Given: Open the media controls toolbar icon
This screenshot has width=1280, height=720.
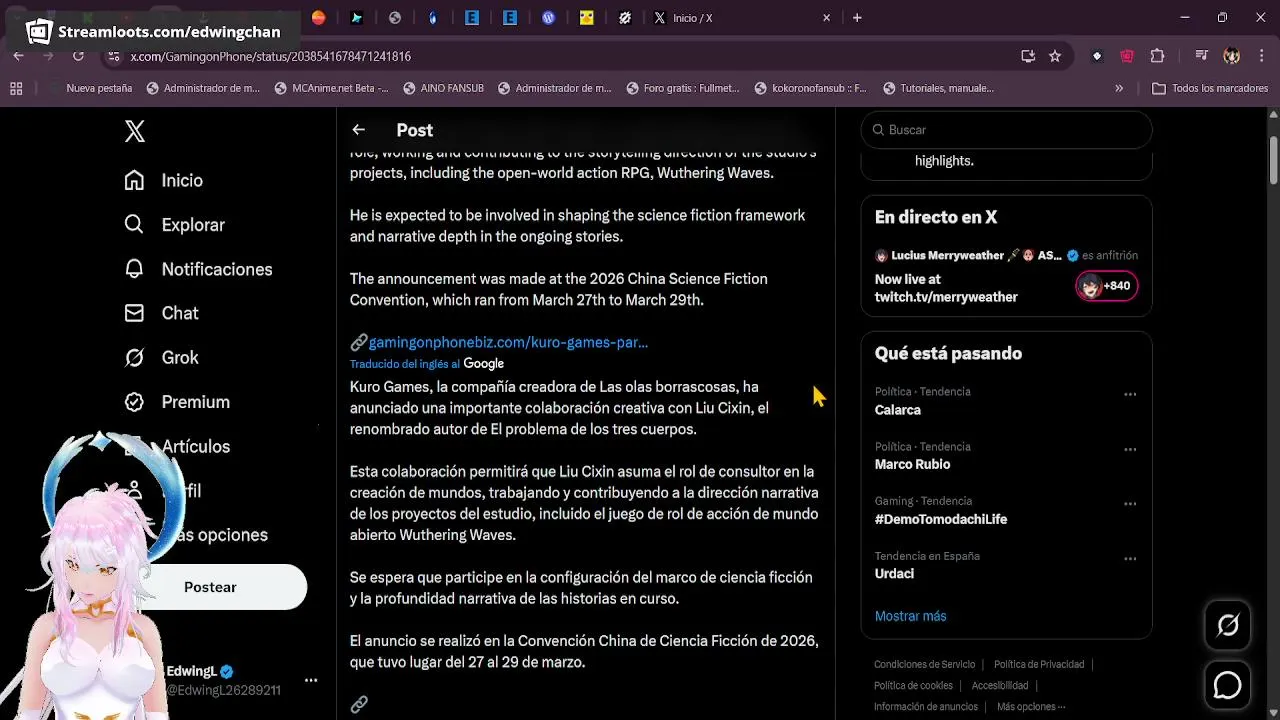Looking at the screenshot, I should point(1202,56).
